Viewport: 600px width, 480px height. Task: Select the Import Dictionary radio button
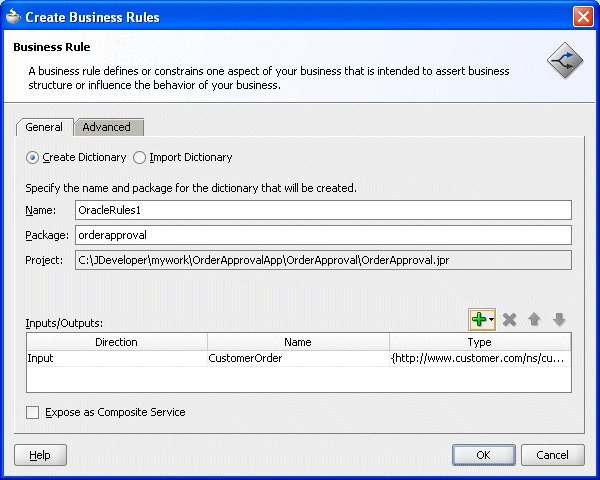click(x=139, y=158)
